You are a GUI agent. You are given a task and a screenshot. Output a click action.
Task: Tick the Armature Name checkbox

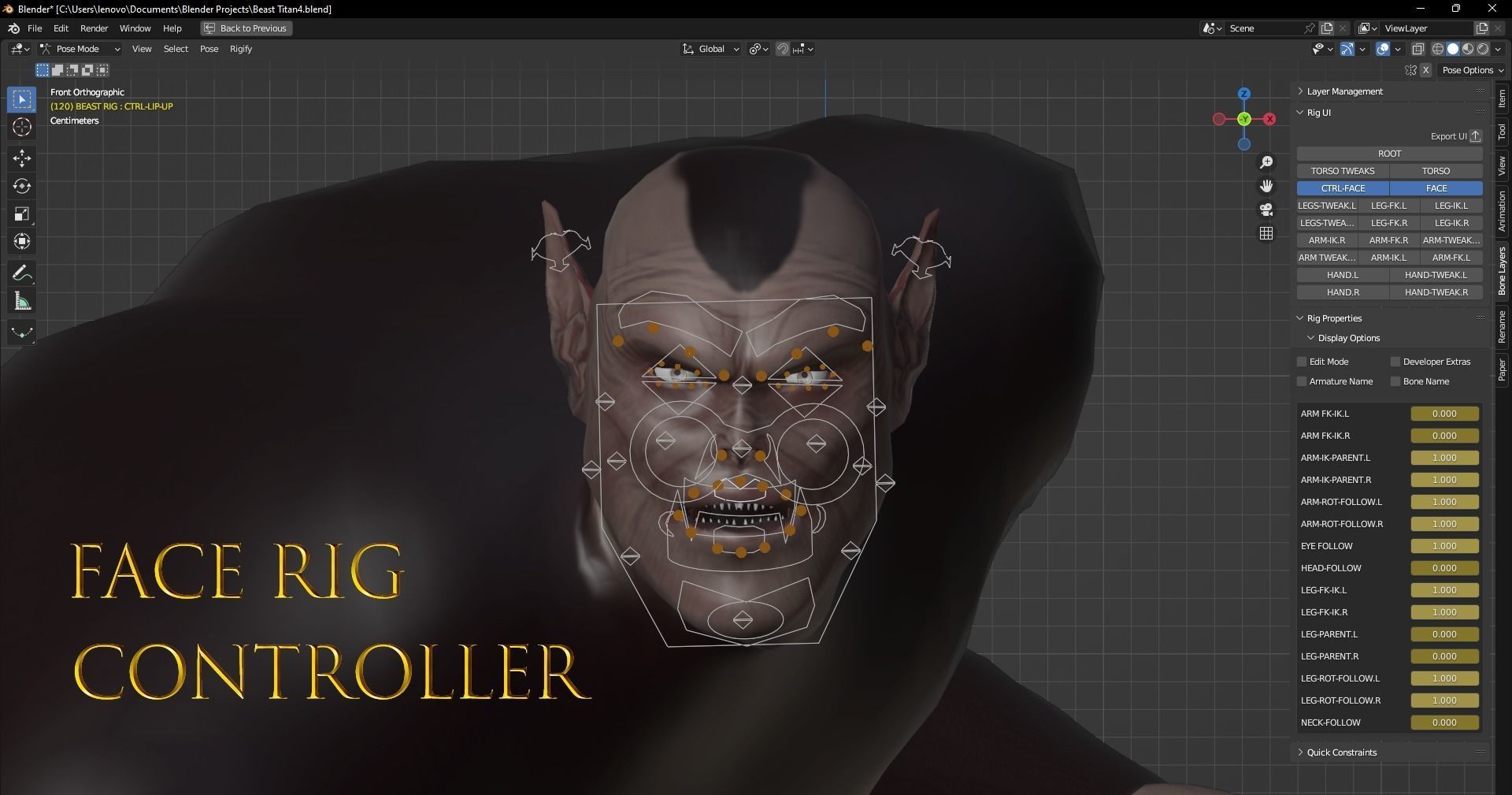[x=1302, y=381]
